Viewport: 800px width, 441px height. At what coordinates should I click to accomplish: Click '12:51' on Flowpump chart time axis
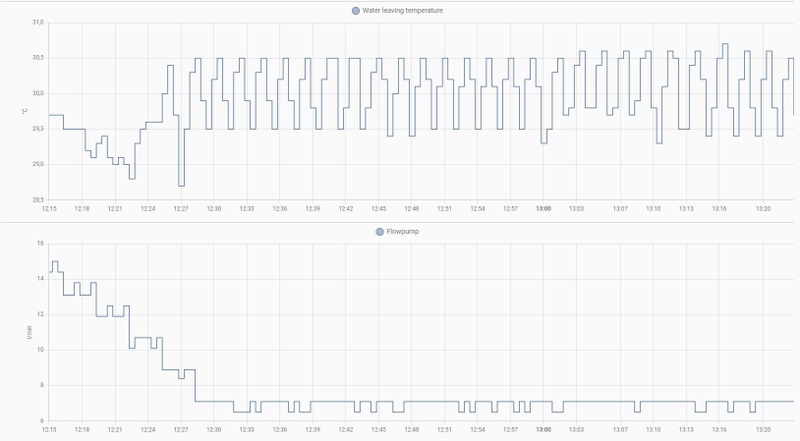tap(444, 430)
